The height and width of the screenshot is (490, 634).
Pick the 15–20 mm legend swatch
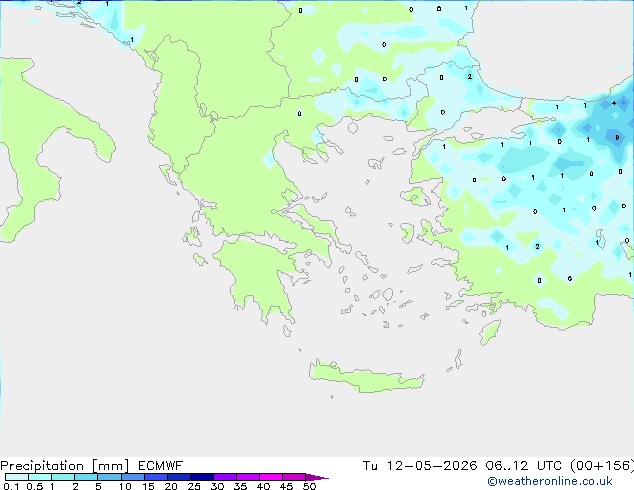point(155,477)
